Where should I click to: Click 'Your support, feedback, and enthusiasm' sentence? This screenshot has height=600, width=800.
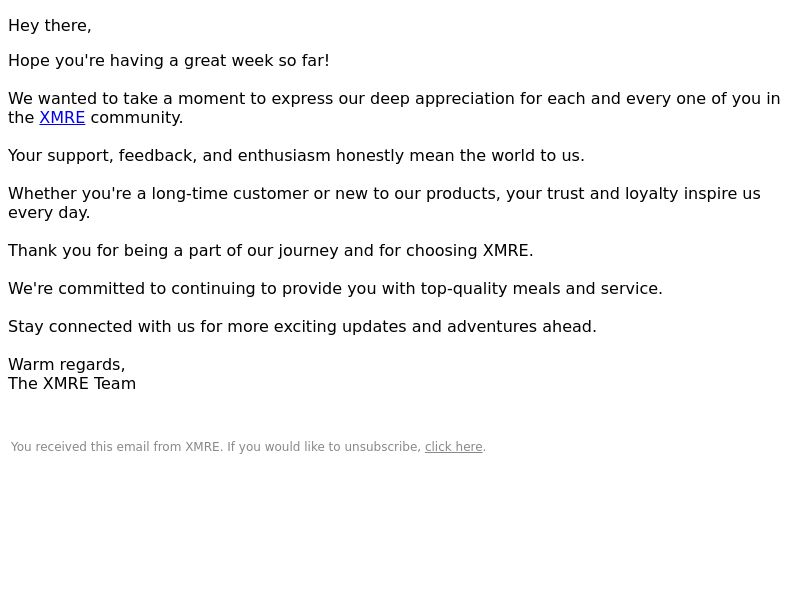[x=296, y=156]
